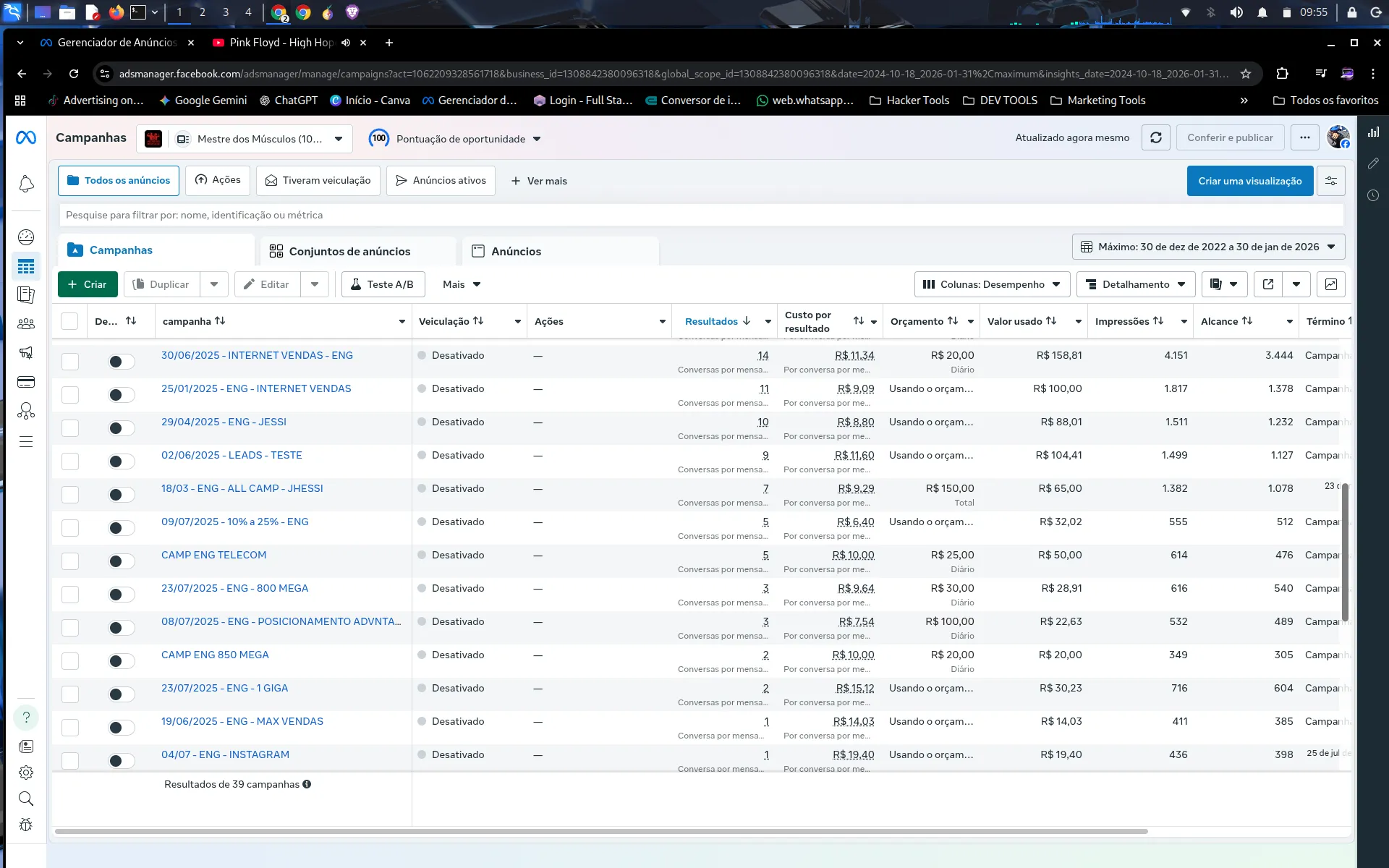This screenshot has height=868, width=1389.
Task: Expand the Duplicar arrow dropdown
Action: [214, 284]
